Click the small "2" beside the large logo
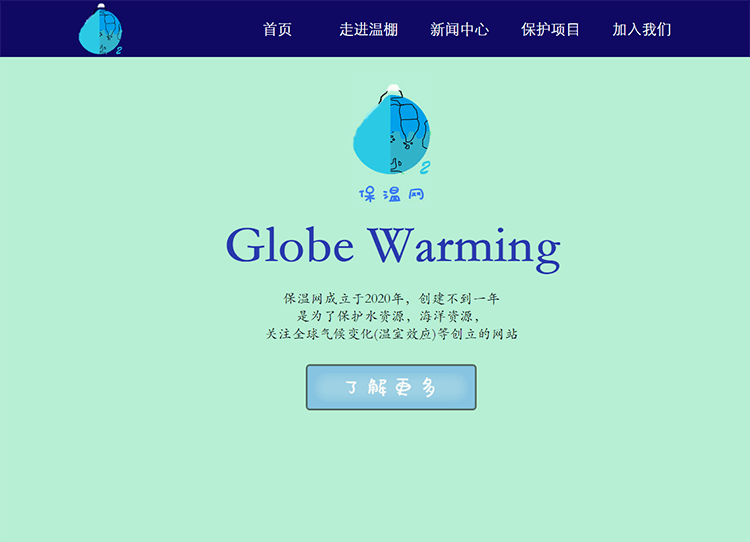This screenshot has height=542, width=750. pos(425,167)
